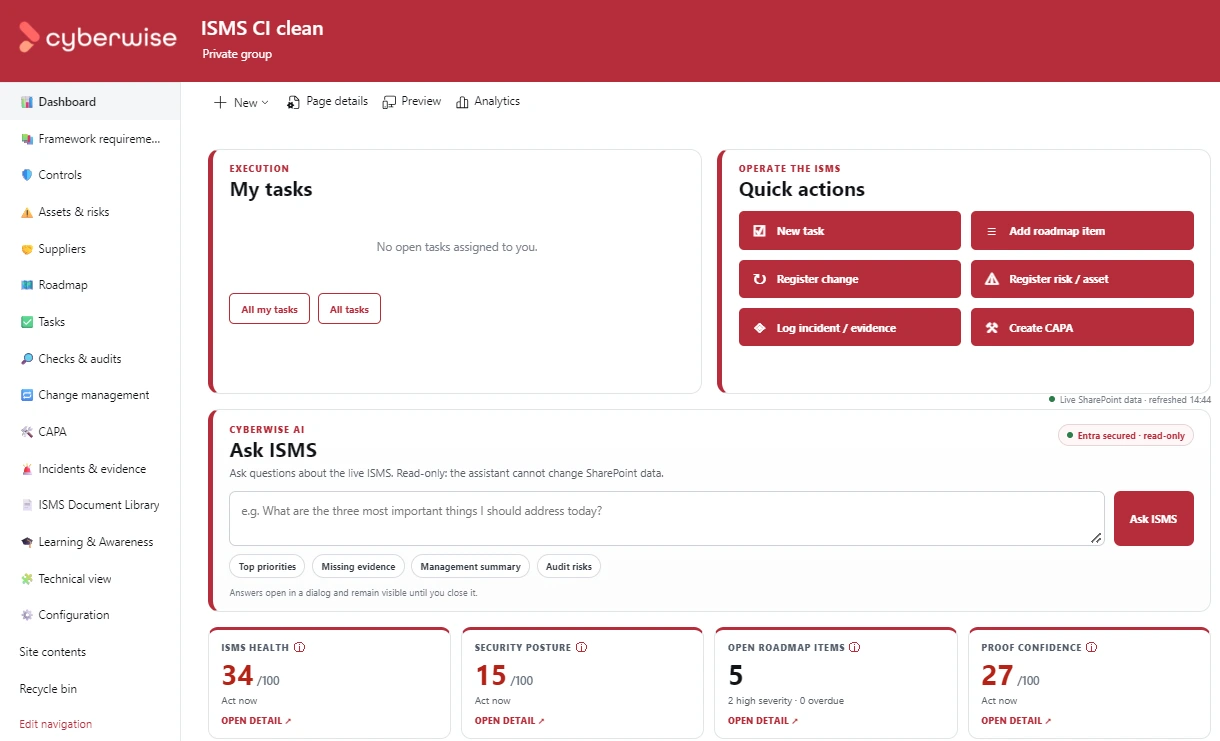
Task: Focus the Ask ISMS question box
Action: coord(667,518)
